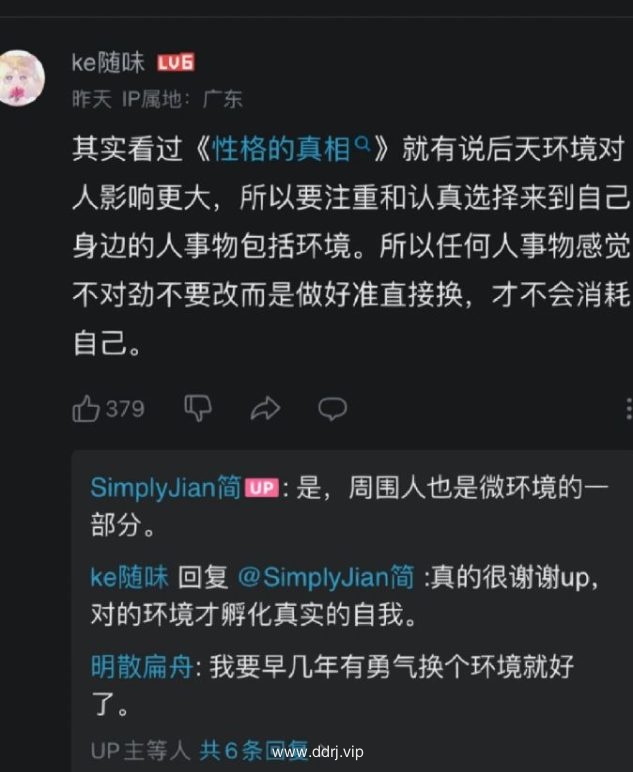
Task: Open the 性格的真相 search link
Action: pyautogui.click(x=281, y=149)
